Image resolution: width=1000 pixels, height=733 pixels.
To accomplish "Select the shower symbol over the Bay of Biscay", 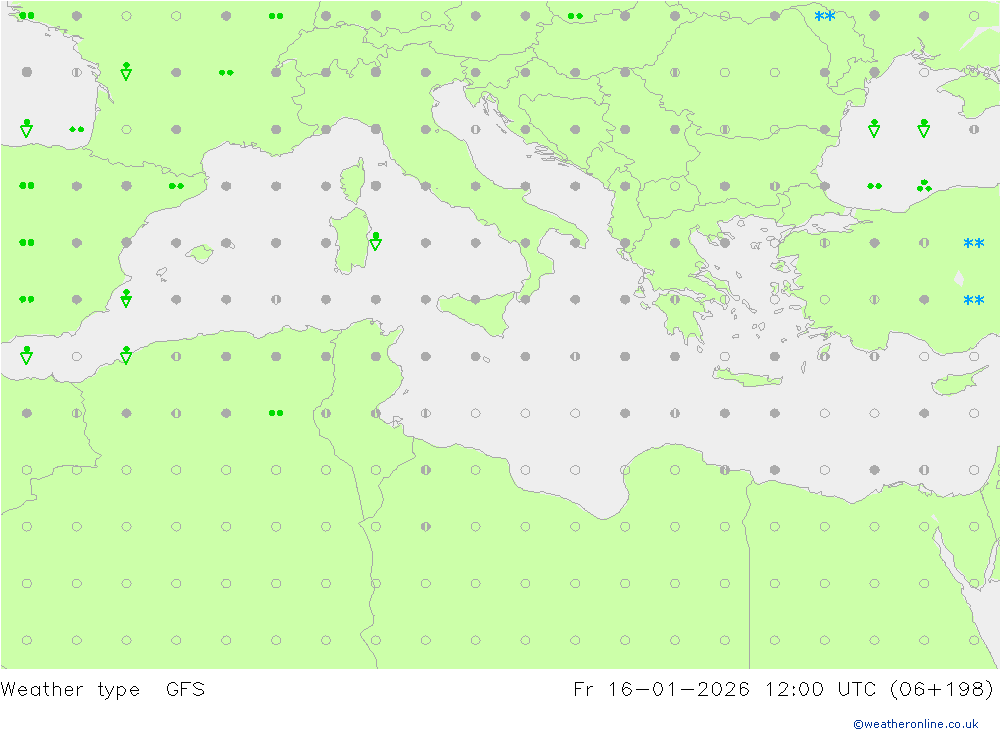I will point(26,128).
